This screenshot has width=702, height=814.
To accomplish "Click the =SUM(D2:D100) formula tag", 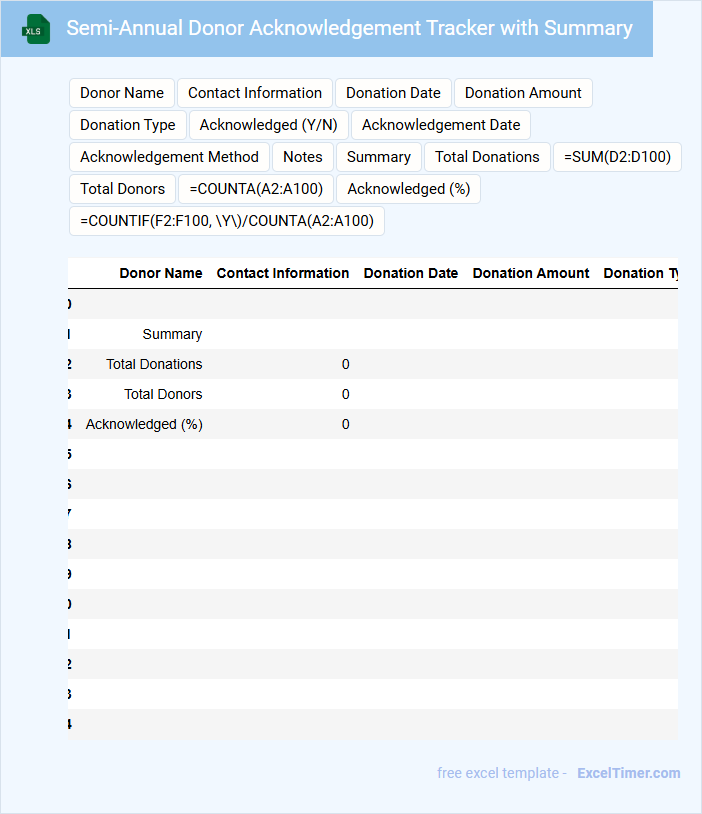I will pyautogui.click(x=617, y=157).
